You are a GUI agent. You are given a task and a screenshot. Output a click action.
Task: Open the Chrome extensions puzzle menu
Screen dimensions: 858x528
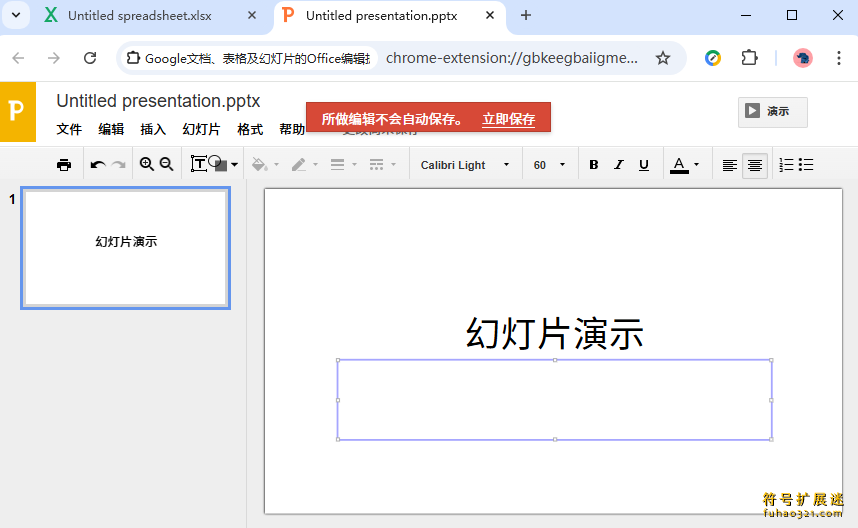tap(749, 58)
